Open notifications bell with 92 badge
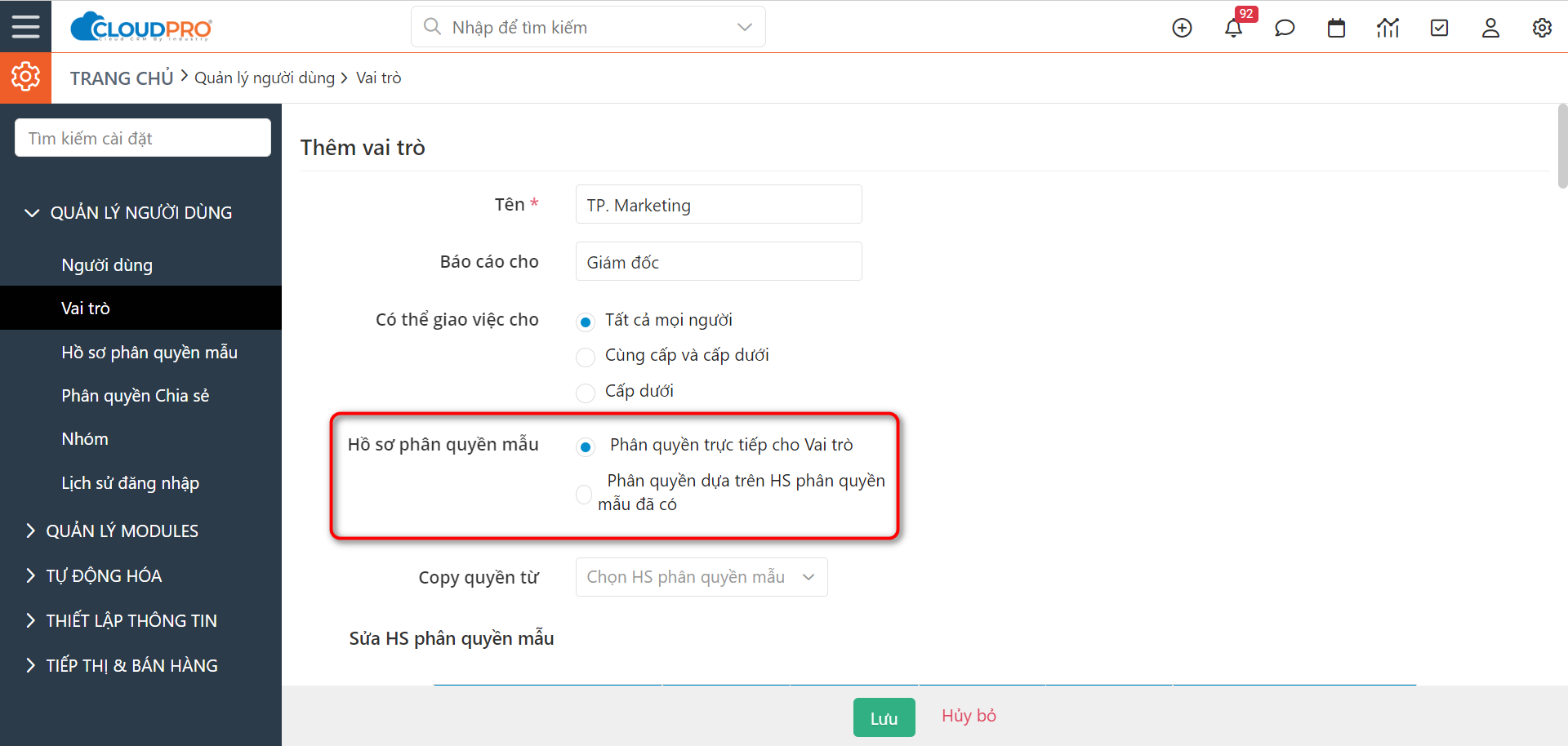This screenshot has height=746, width=1568. pos(1234,28)
